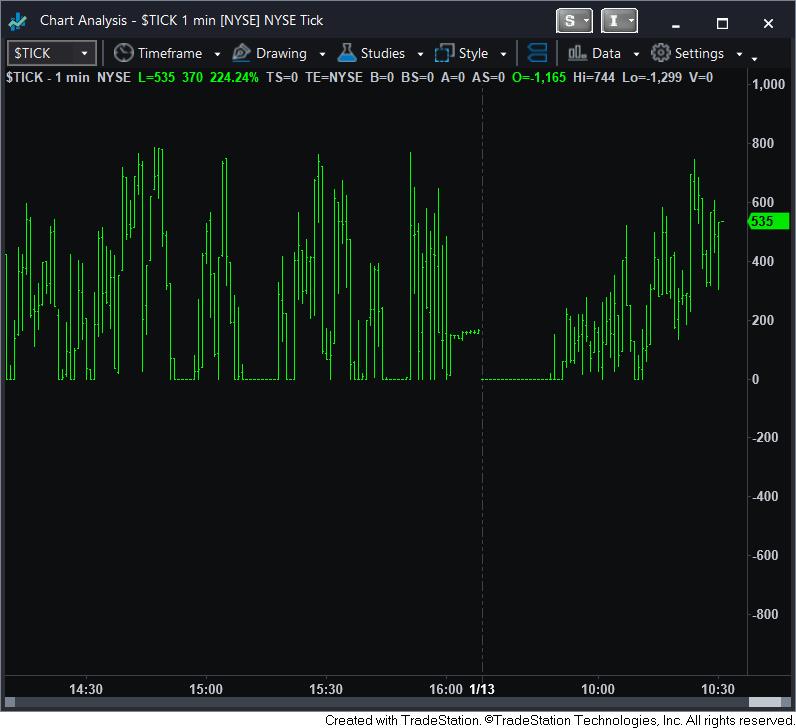Open the Settings menu
Image resolution: width=796 pixels, height=728 pixels.
click(x=699, y=53)
